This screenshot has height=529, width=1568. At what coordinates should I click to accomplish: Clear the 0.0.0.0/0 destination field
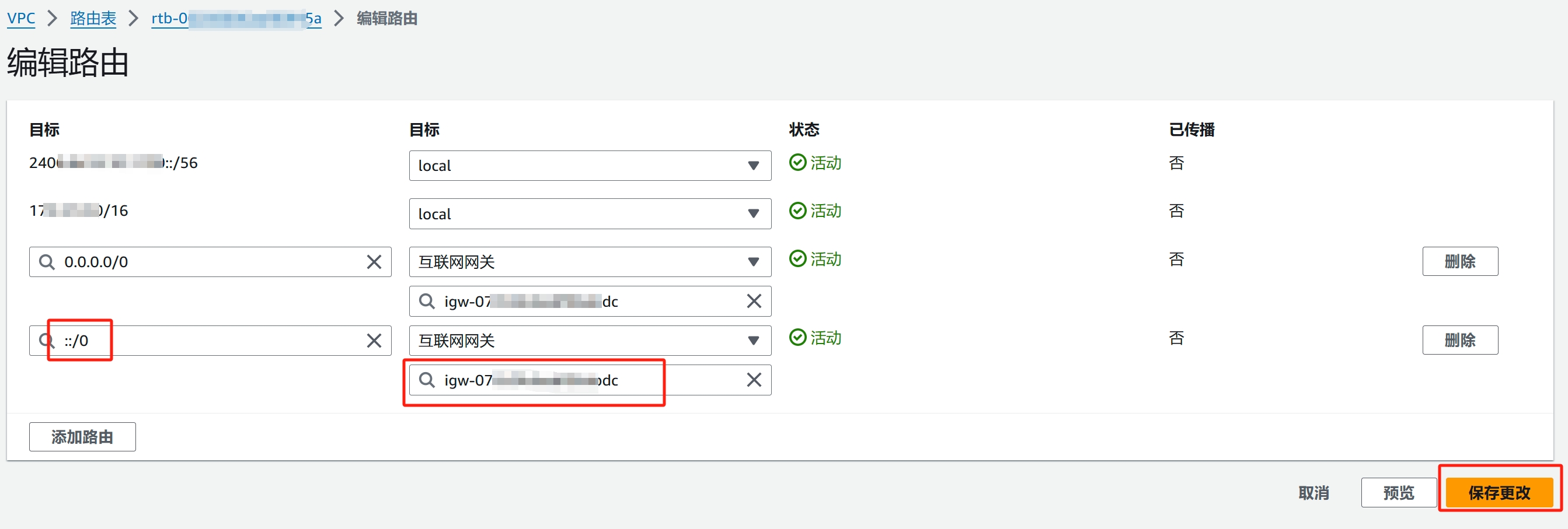pyautogui.click(x=374, y=262)
